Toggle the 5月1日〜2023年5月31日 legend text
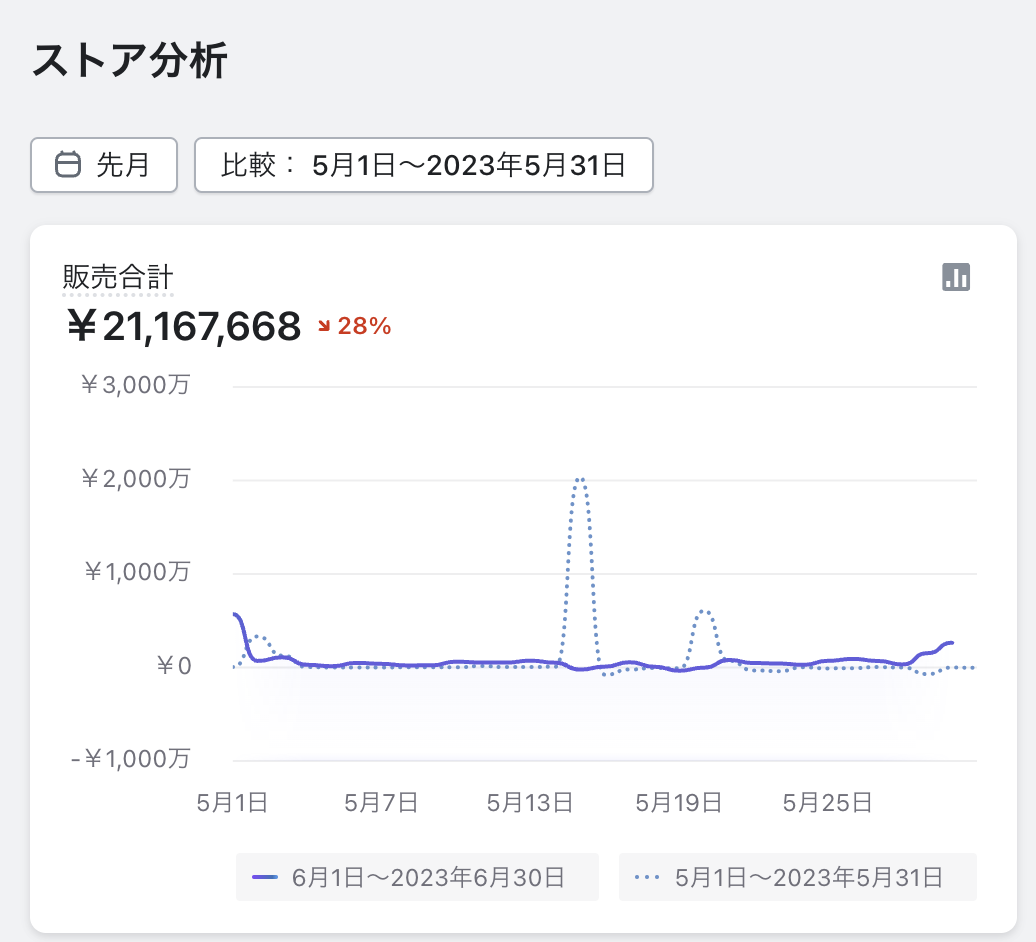Screen dimensions: 1036x942 (809, 877)
